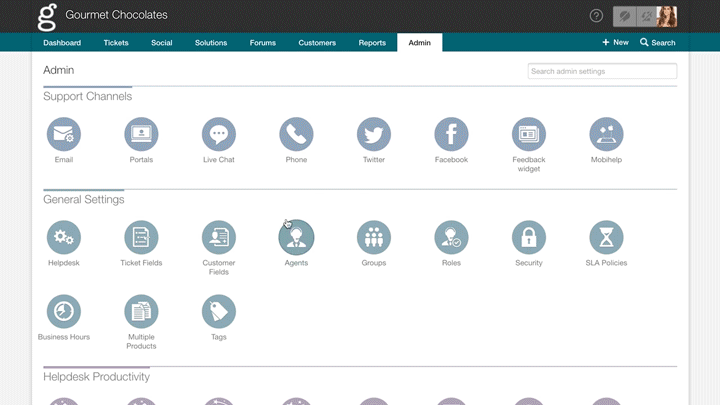Open the Twitter channel icon

374,134
